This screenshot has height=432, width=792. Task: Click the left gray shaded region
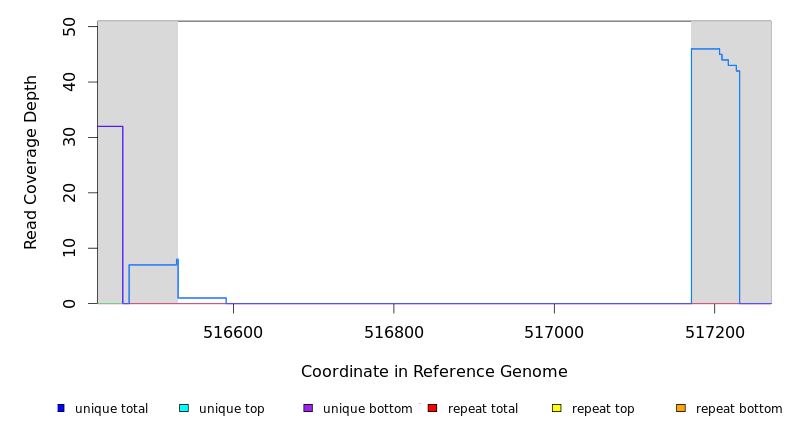click(x=150, y=150)
